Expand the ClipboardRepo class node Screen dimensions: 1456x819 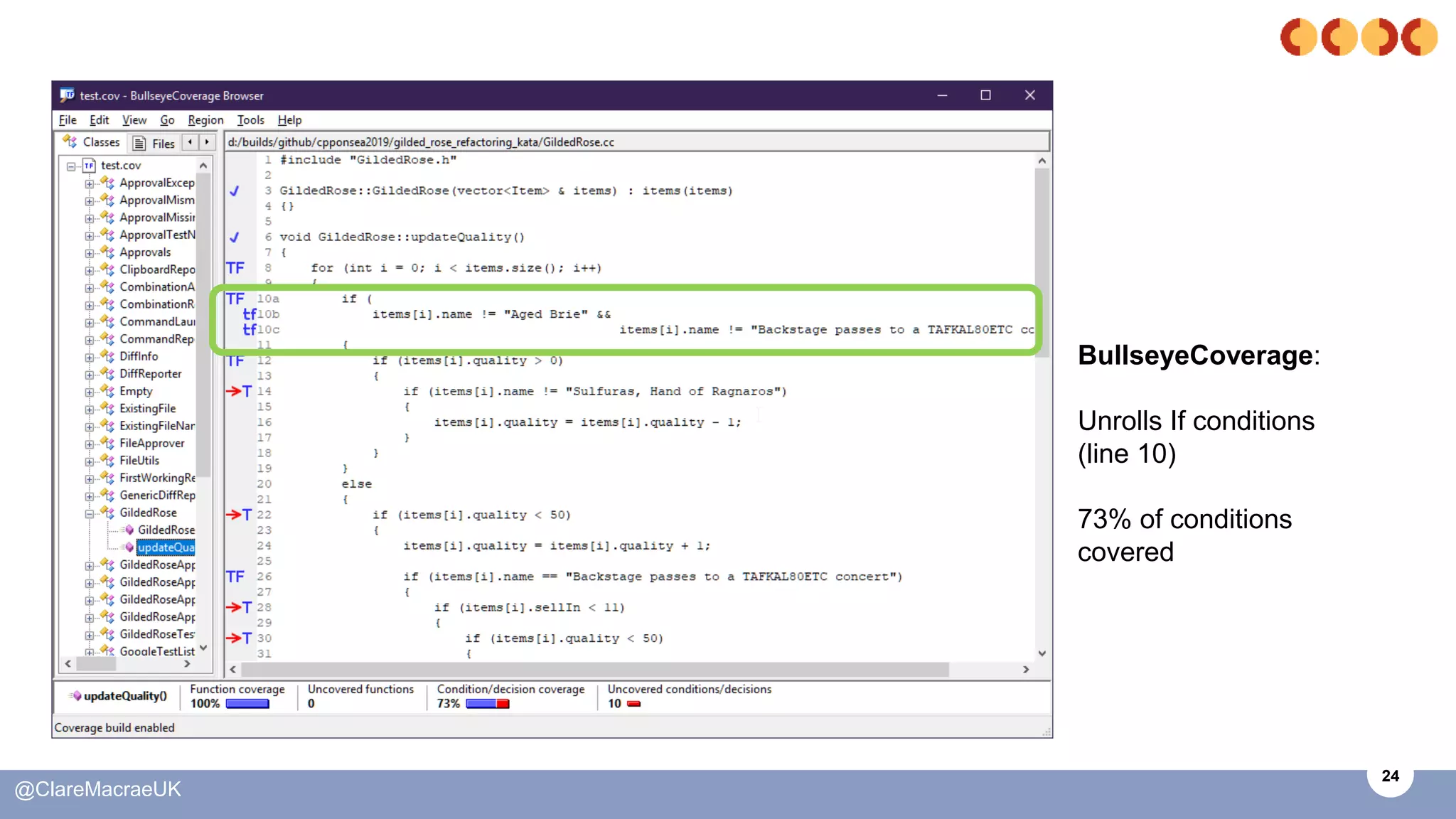89,270
